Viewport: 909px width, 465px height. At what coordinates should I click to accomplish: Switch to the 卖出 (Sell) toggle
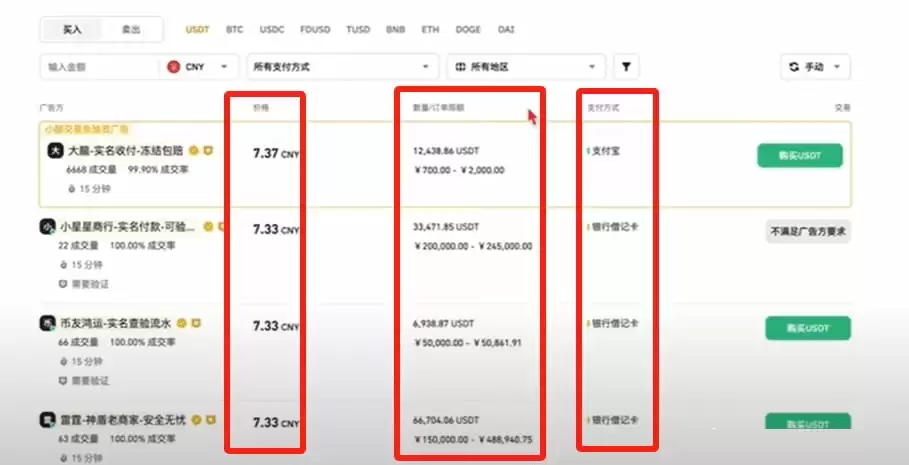coord(131,29)
